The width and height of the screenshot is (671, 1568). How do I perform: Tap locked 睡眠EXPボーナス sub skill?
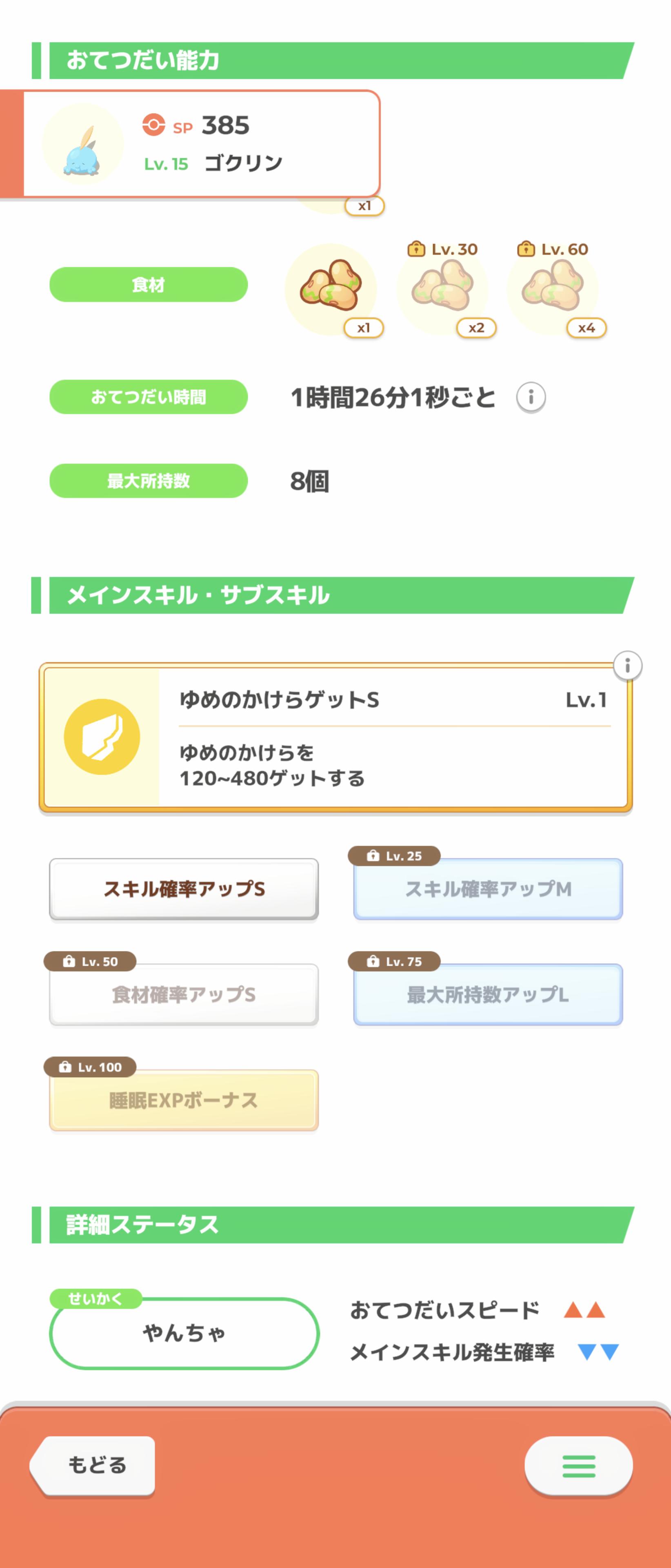(184, 1100)
